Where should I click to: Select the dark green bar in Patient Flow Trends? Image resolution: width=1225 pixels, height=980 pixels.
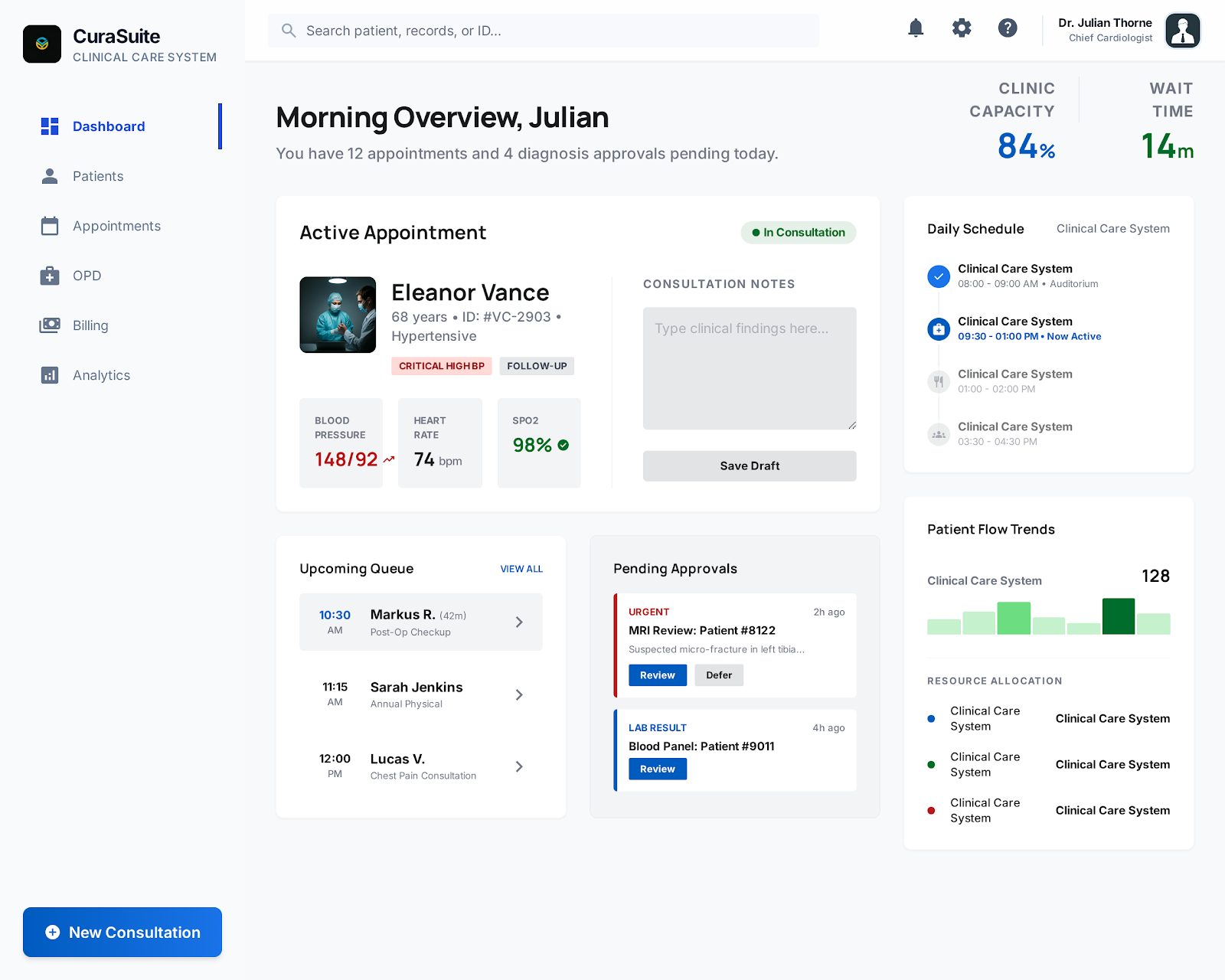1119,616
